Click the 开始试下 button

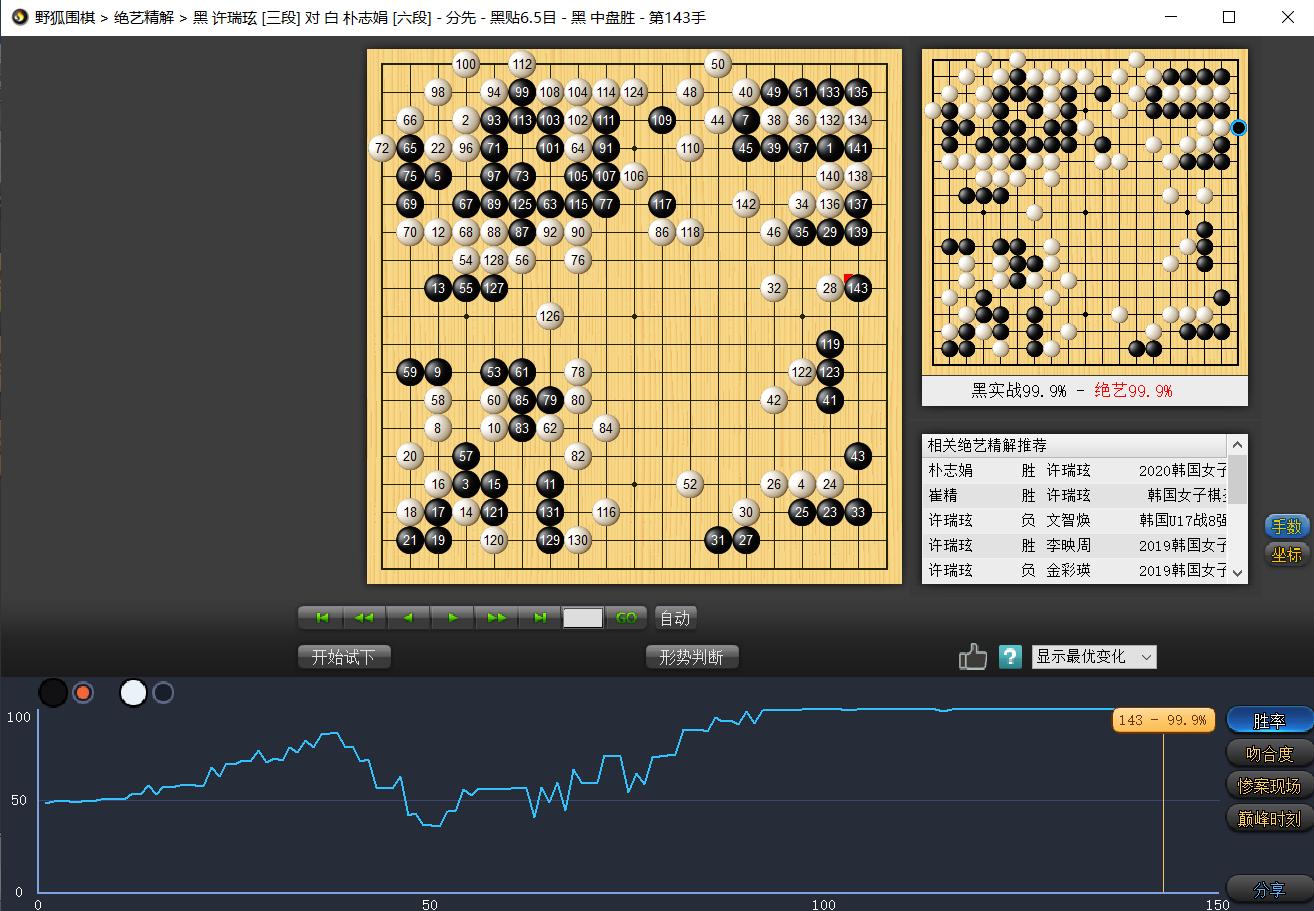coord(344,657)
